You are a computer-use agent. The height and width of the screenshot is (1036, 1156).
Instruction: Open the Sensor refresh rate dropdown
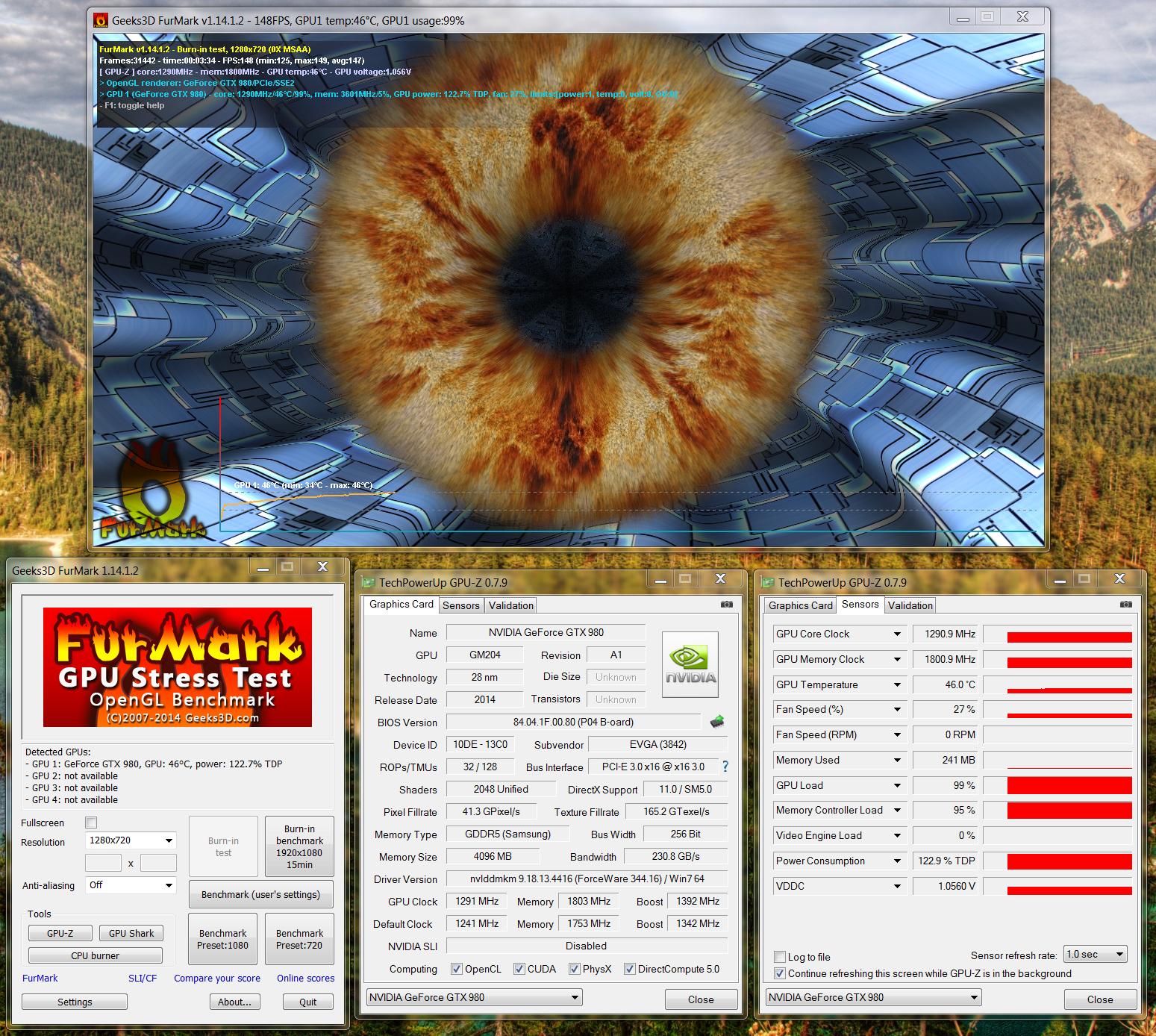(1095, 955)
